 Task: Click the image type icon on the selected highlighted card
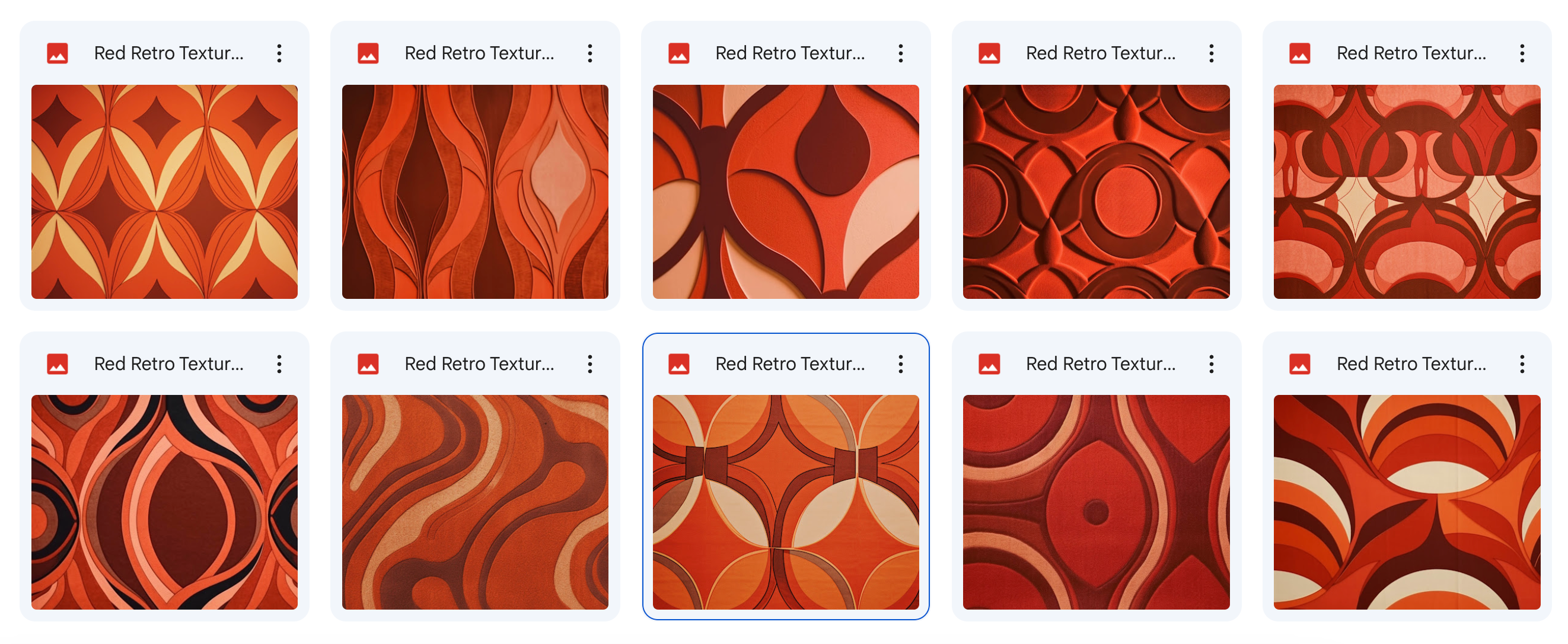678,364
